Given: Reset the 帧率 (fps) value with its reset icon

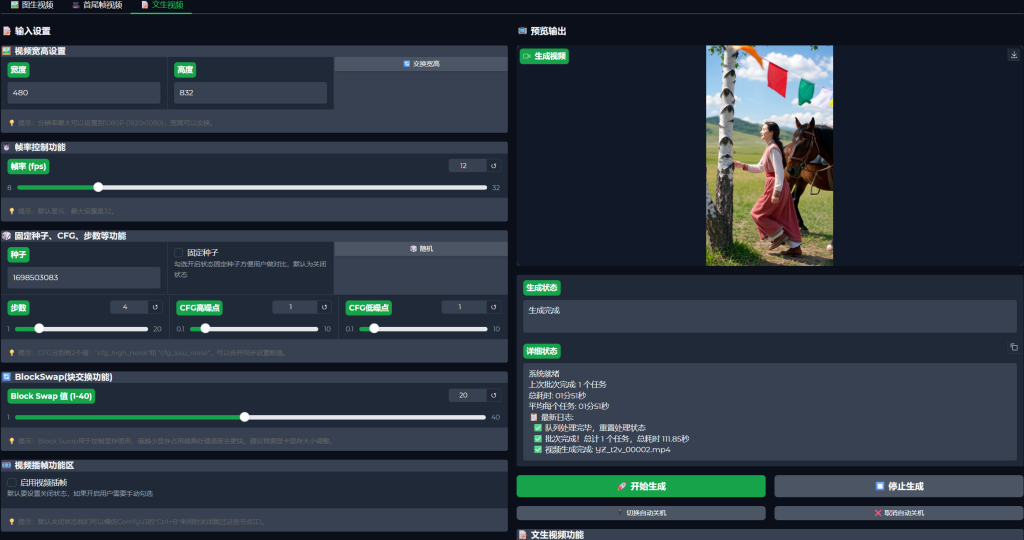Looking at the screenshot, I should [493, 166].
